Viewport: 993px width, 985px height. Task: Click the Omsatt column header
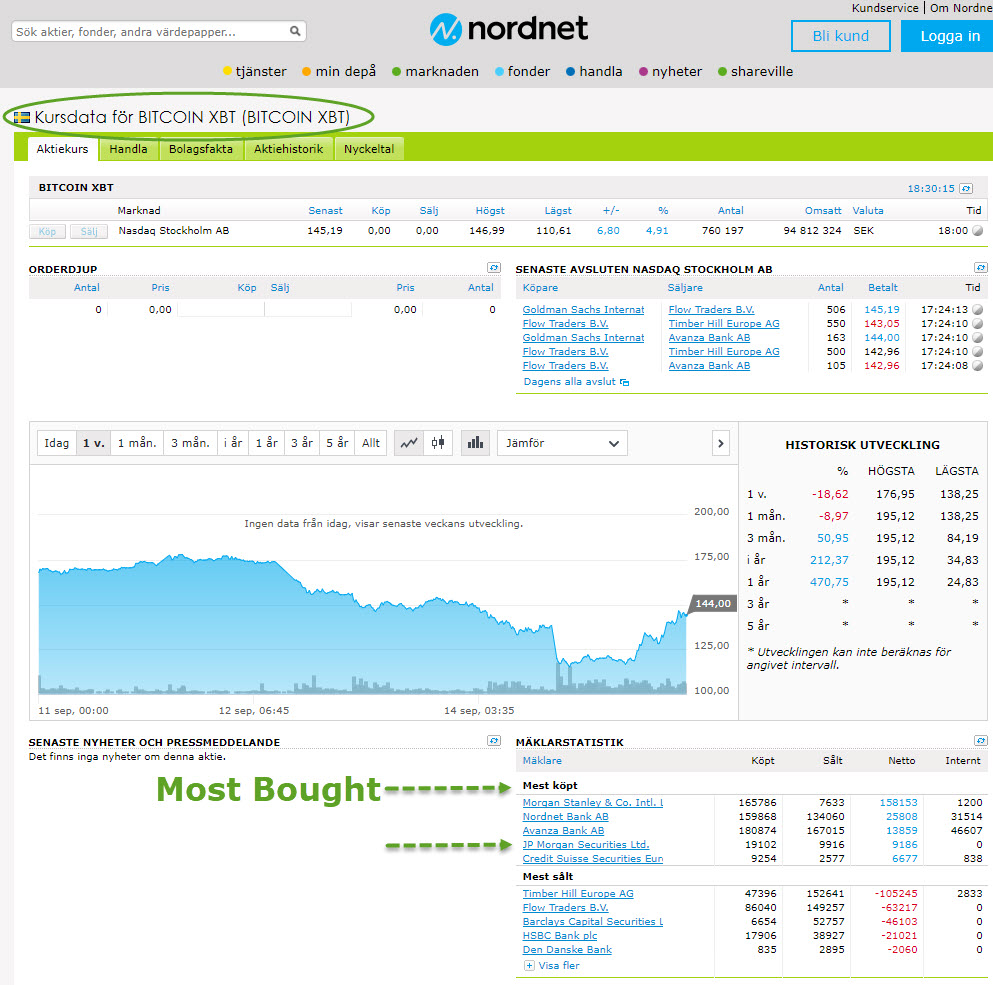coord(823,210)
